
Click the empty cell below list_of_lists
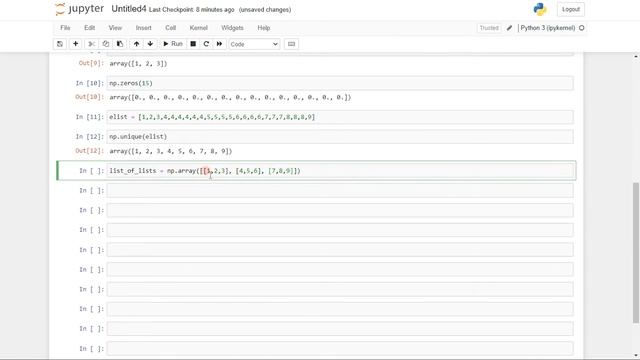click(340, 191)
